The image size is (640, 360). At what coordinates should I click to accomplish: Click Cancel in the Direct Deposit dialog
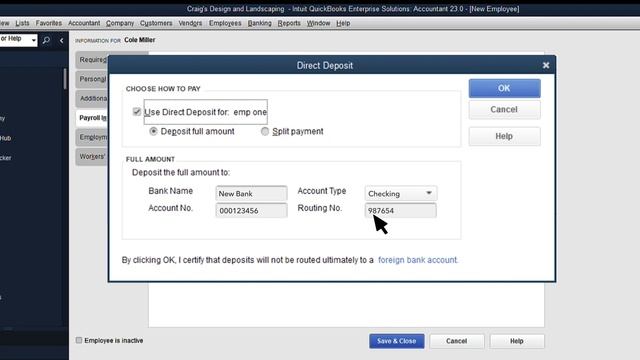pyautogui.click(x=504, y=110)
